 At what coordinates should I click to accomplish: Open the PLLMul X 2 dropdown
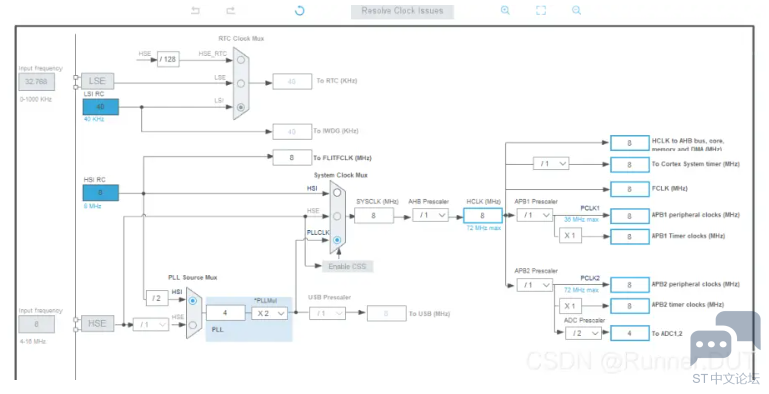pos(269,313)
